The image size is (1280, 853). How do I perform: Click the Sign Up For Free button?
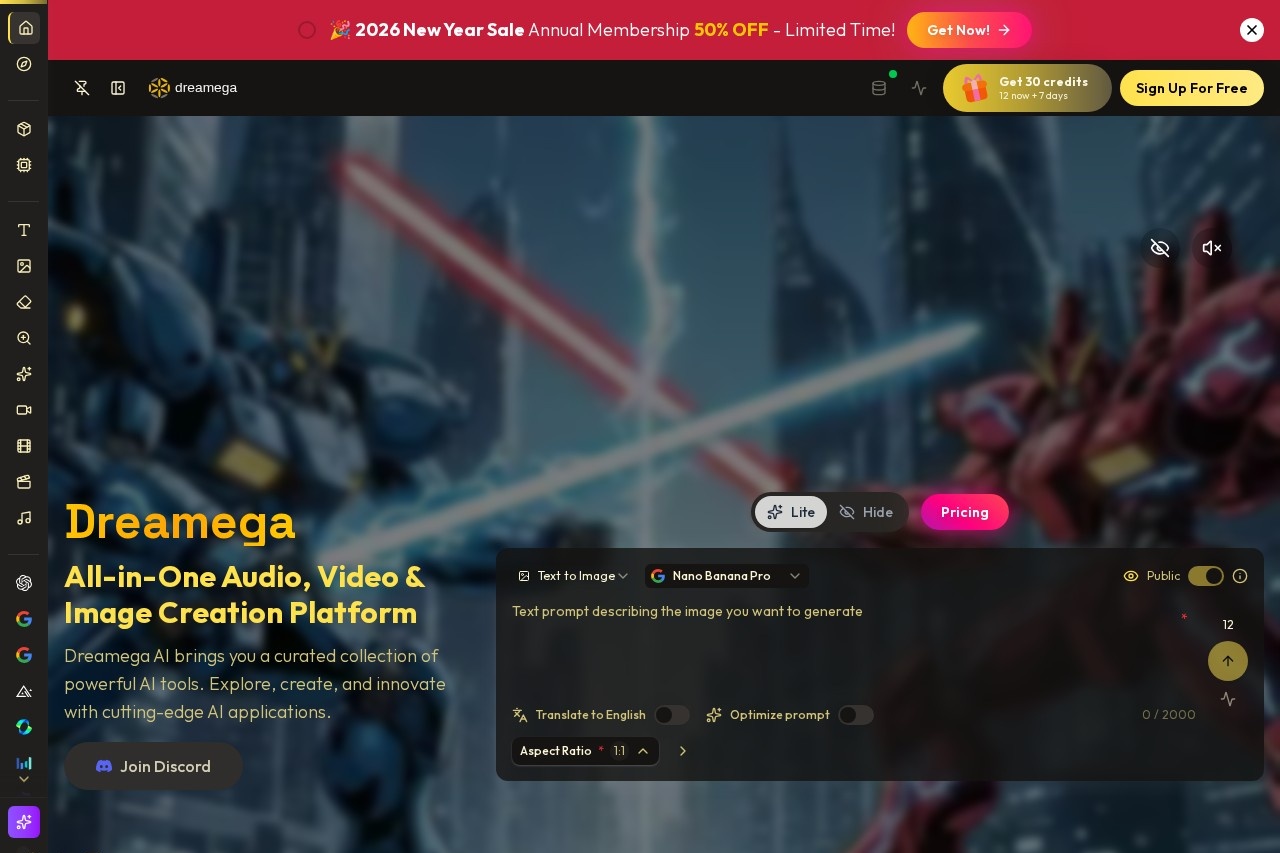(1192, 88)
